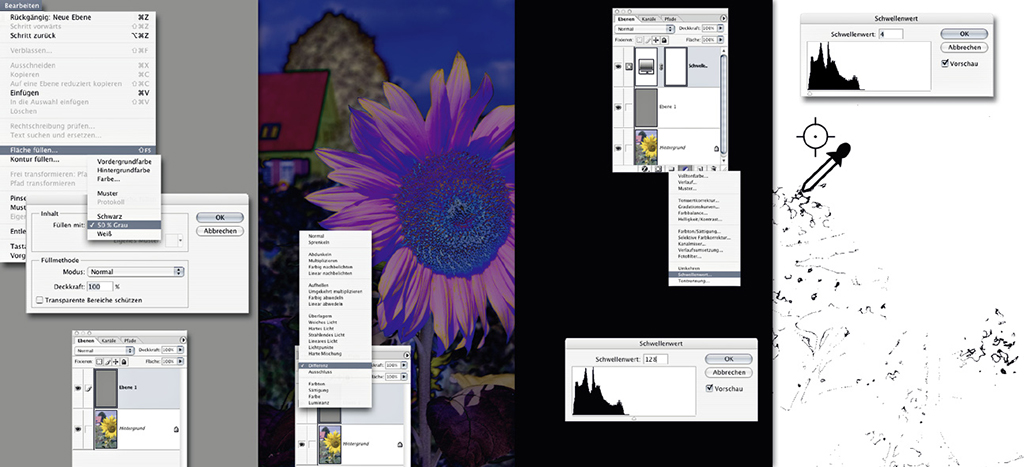Image resolution: width=1024 pixels, height=467 pixels.
Task: Click the threshold slider triangle under the bottom histogram
Action: tap(633, 419)
